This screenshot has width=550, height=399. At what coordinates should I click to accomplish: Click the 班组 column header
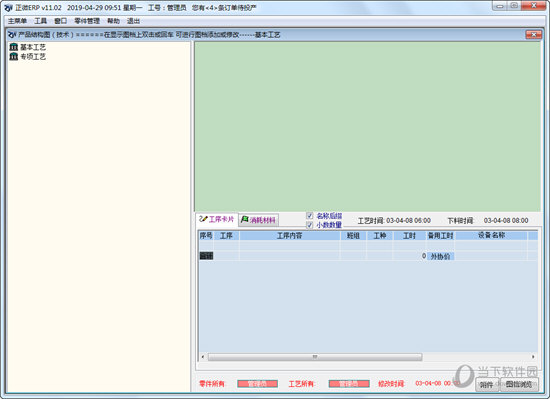coord(353,236)
